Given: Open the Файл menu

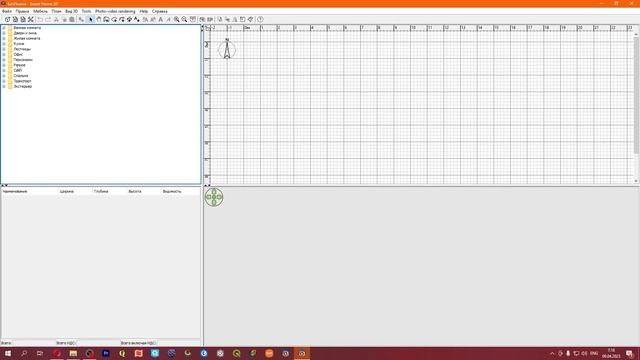Looking at the screenshot, I should tap(7, 11).
